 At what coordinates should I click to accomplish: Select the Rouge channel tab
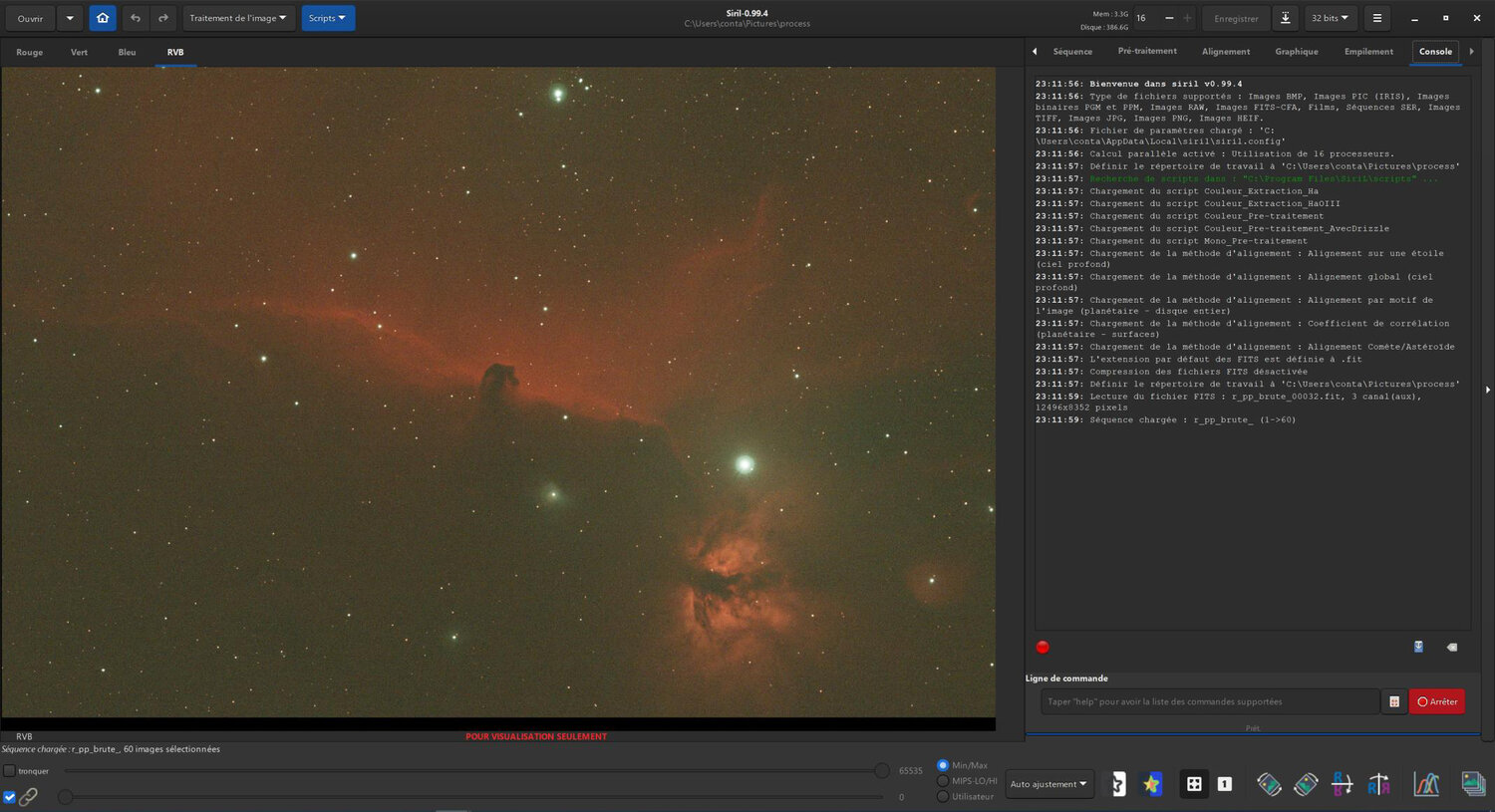(x=30, y=53)
